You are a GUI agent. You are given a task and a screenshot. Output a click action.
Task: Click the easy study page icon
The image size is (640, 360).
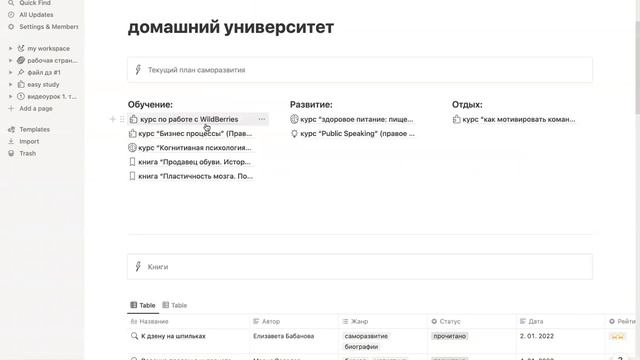21,84
